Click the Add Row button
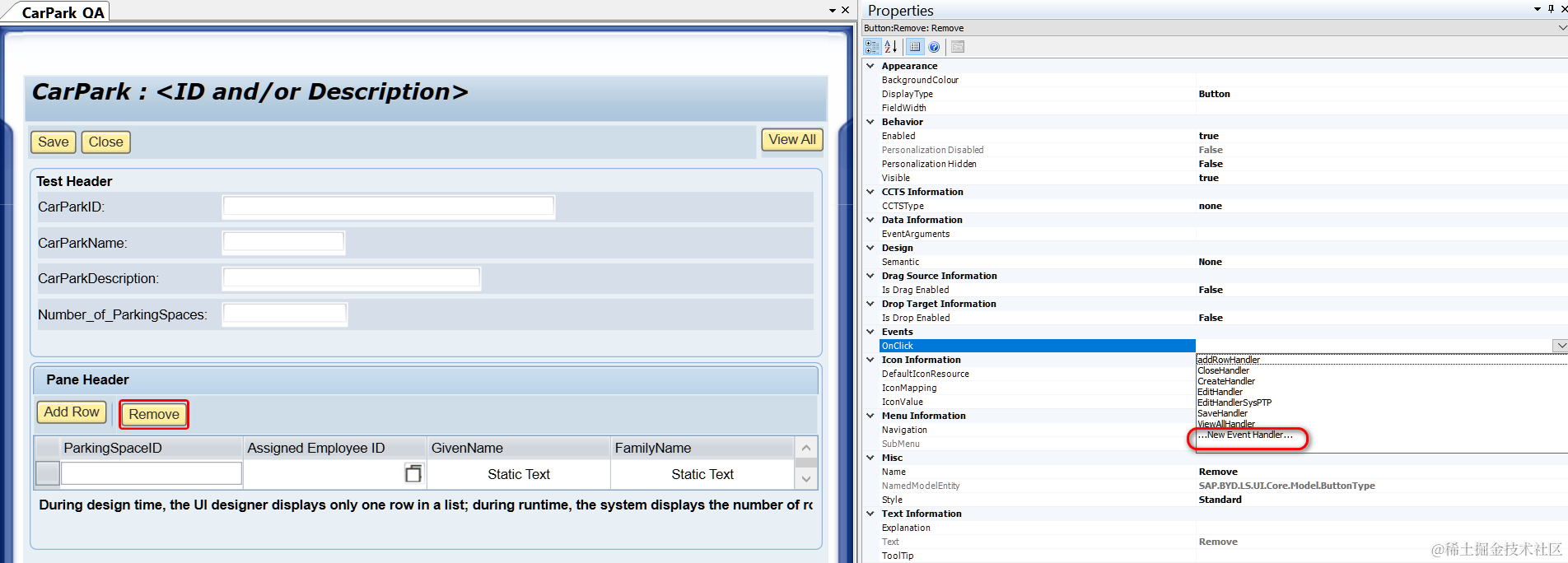The image size is (1568, 563). point(72,412)
